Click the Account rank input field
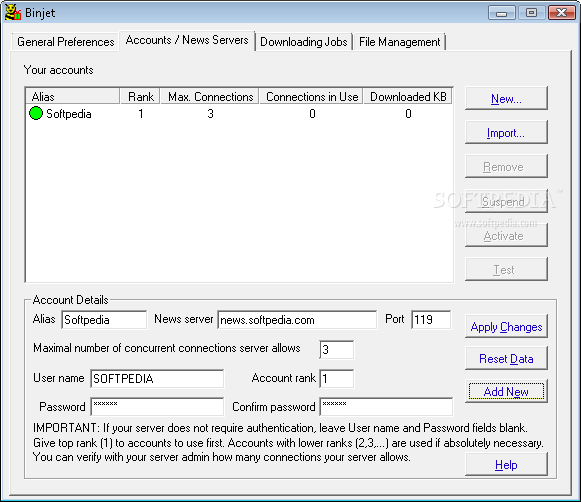 coord(336,378)
